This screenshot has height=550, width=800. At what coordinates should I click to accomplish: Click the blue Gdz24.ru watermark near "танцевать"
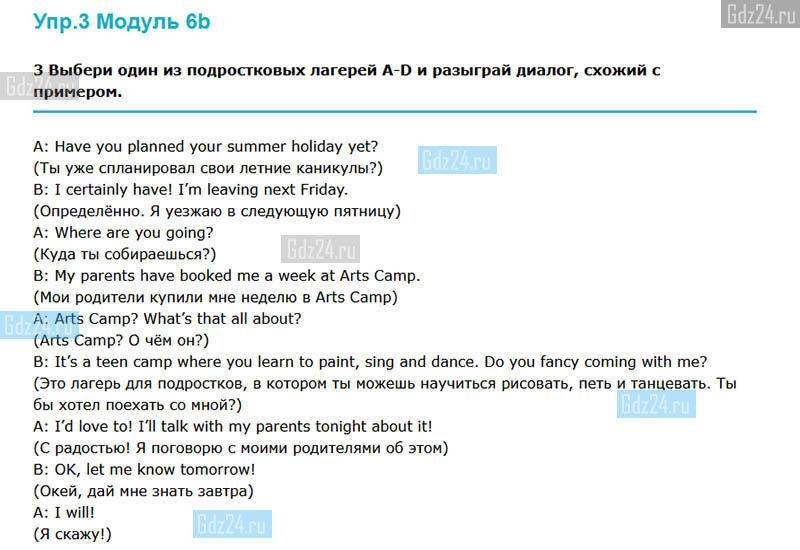656,404
